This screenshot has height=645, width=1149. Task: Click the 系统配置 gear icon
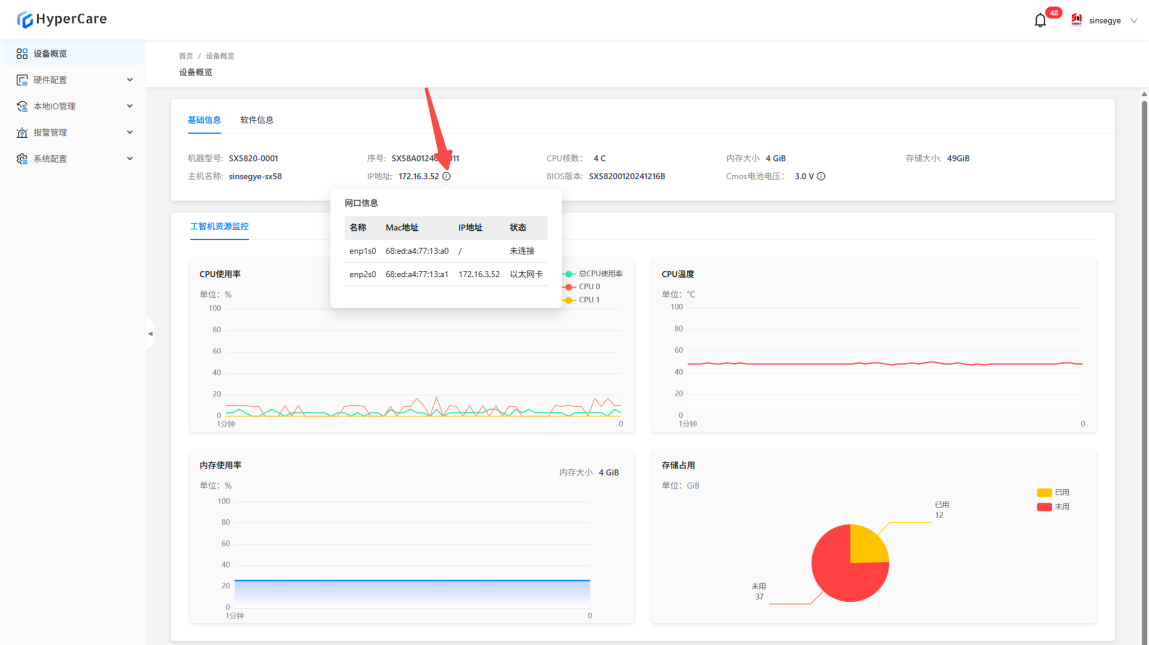click(22, 159)
